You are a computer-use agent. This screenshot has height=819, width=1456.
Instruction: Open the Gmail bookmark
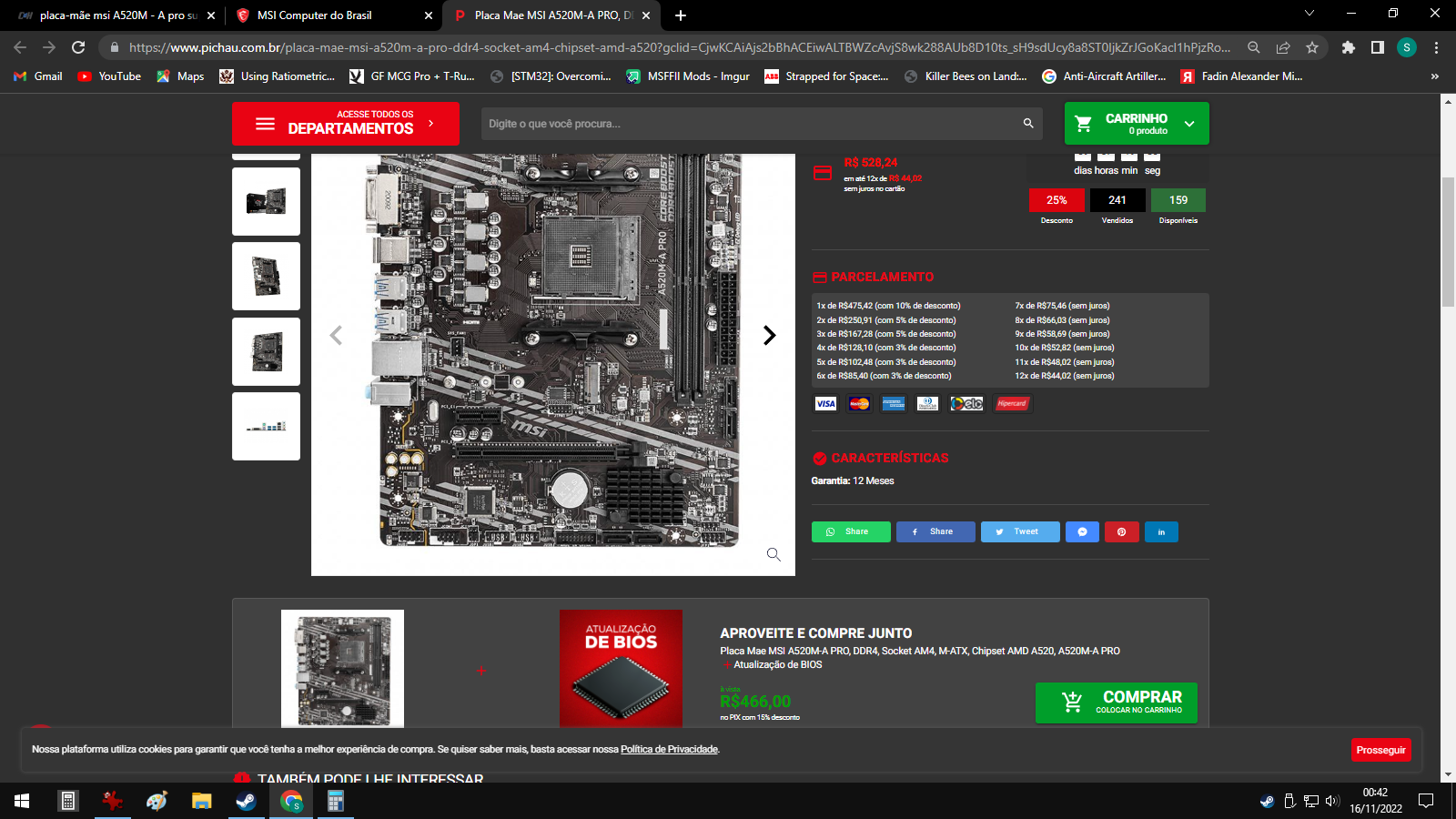pos(38,76)
